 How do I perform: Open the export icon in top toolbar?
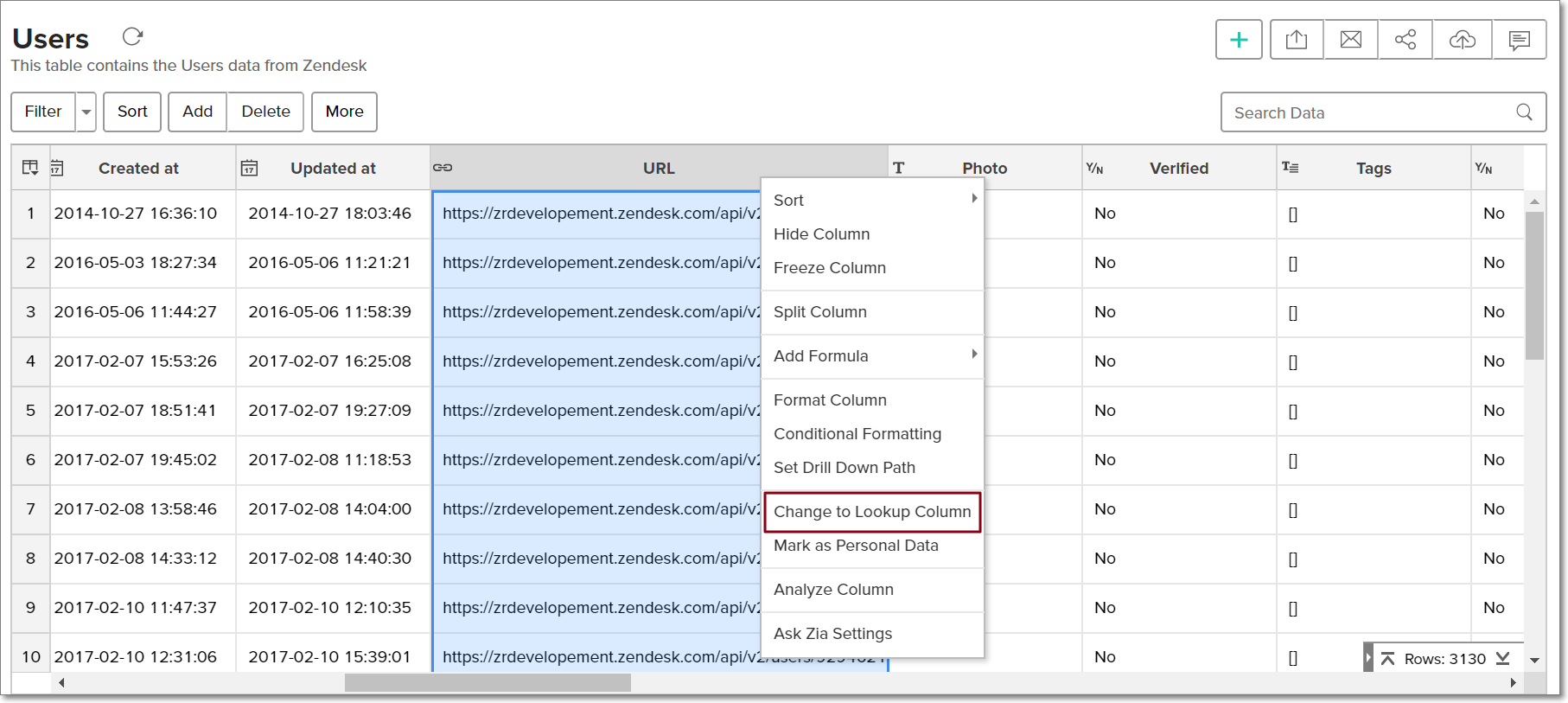pyautogui.click(x=1297, y=40)
